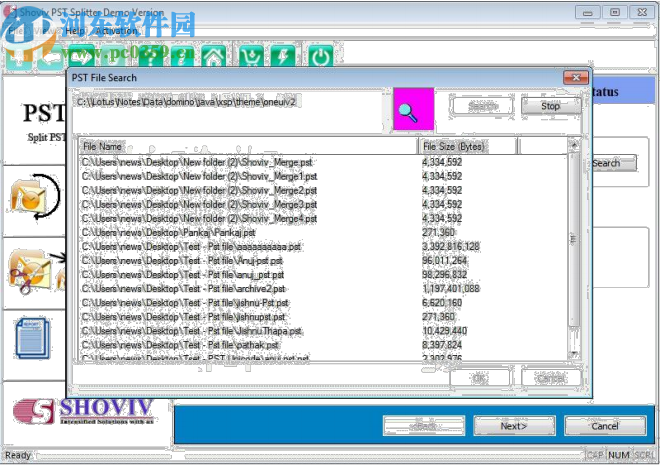Click the Outlook scissors split icon
Screen dimensions: 661x475
click(35, 271)
